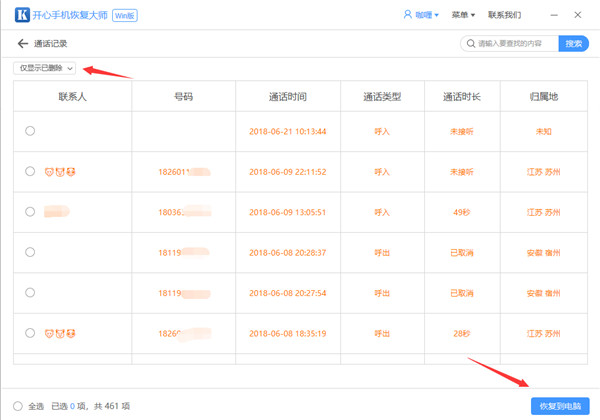Click the user account icon
This screenshot has width=600, height=420.
(408, 15)
